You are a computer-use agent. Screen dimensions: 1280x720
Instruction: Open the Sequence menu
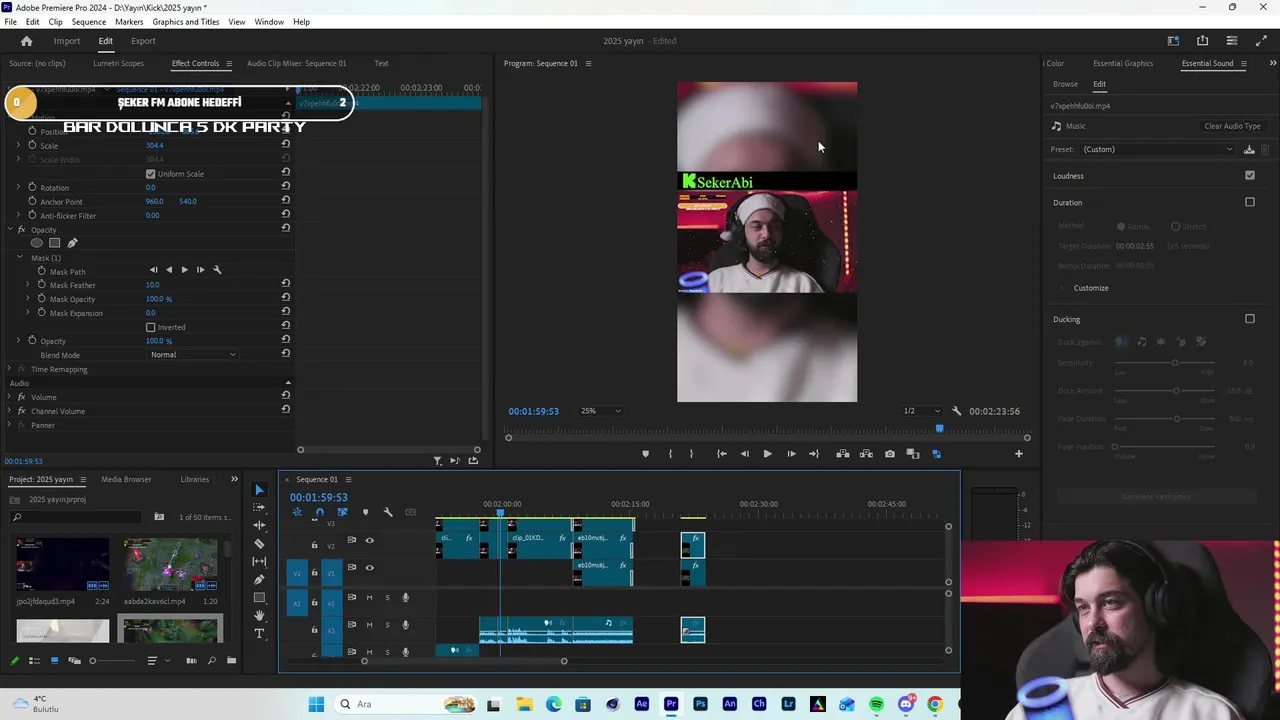click(88, 22)
